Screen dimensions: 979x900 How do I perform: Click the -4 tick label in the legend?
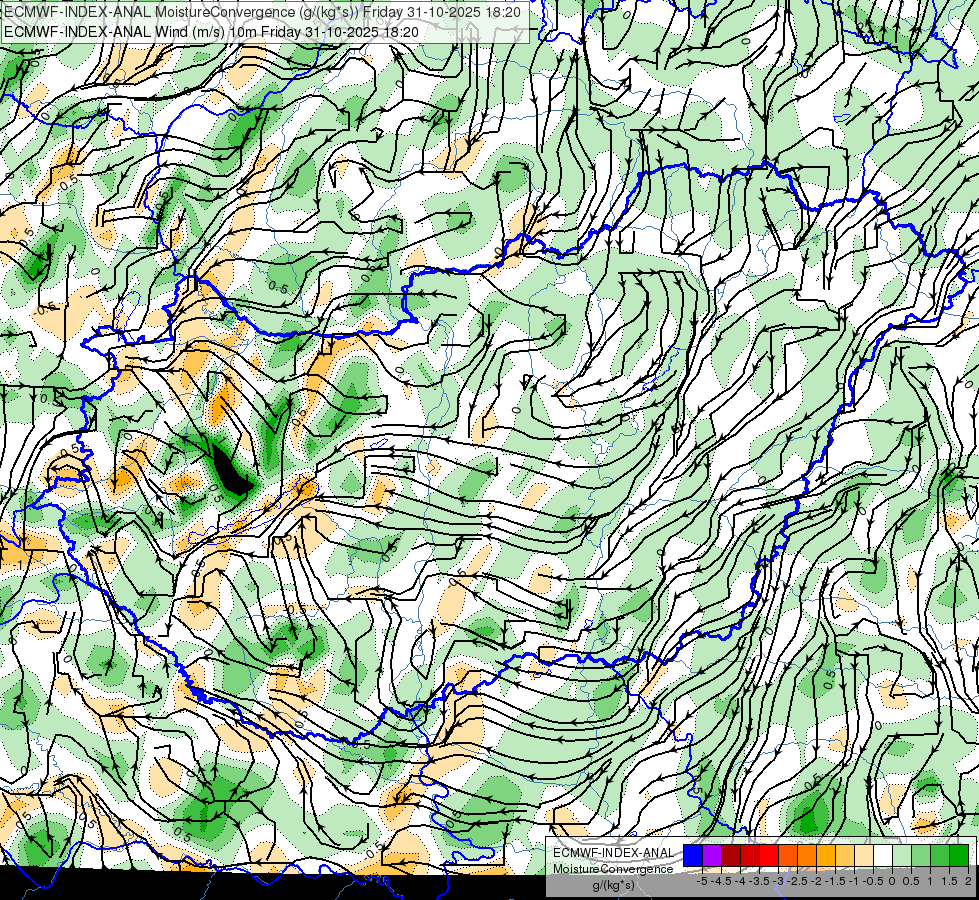(x=740, y=881)
